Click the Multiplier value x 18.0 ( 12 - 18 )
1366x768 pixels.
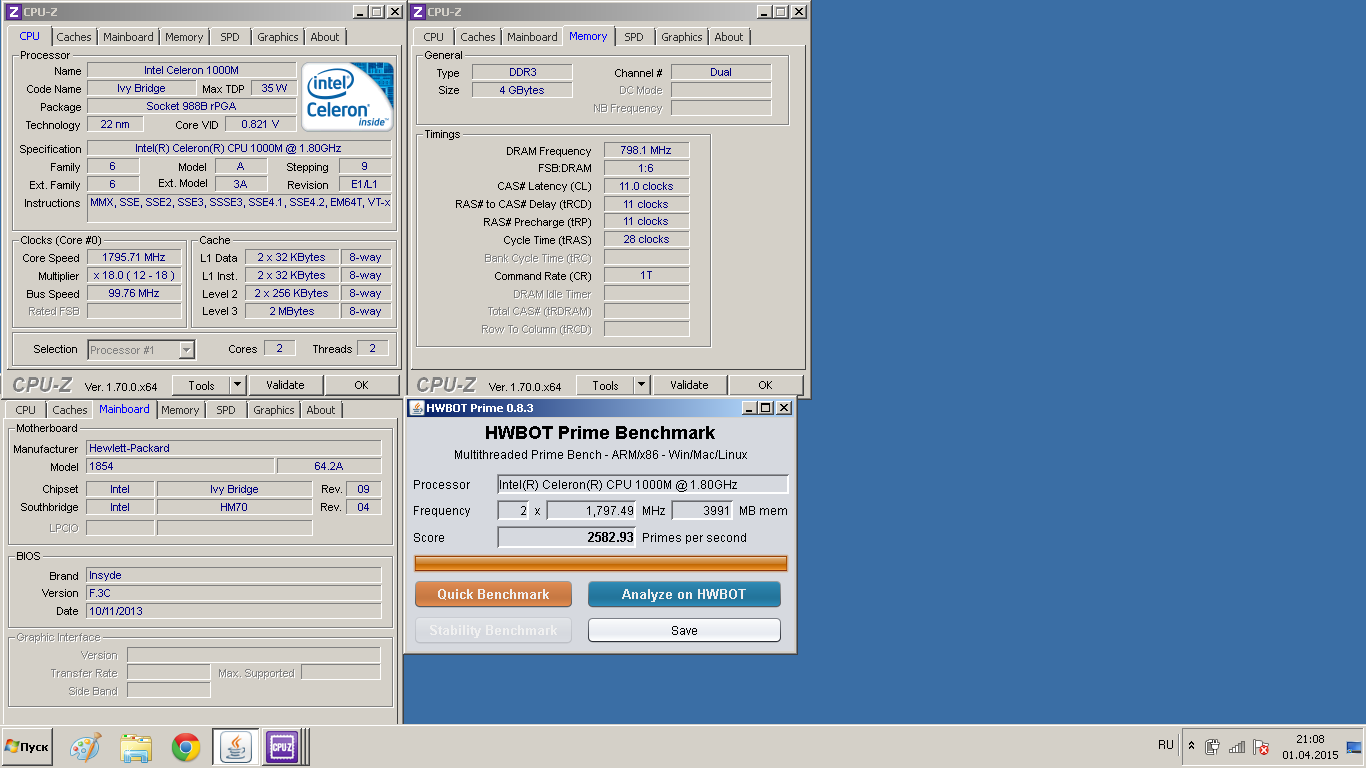tap(134, 275)
